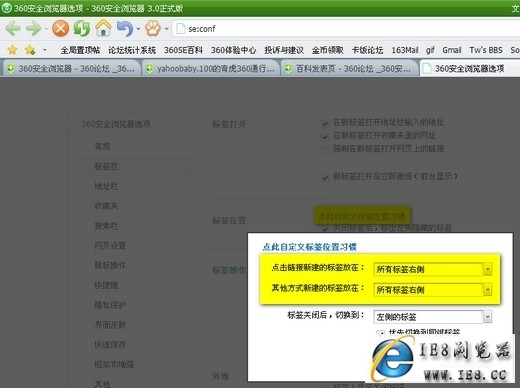Open 其他方式新建的标签放在 dropdown
520x388 pixels.
(x=433, y=290)
